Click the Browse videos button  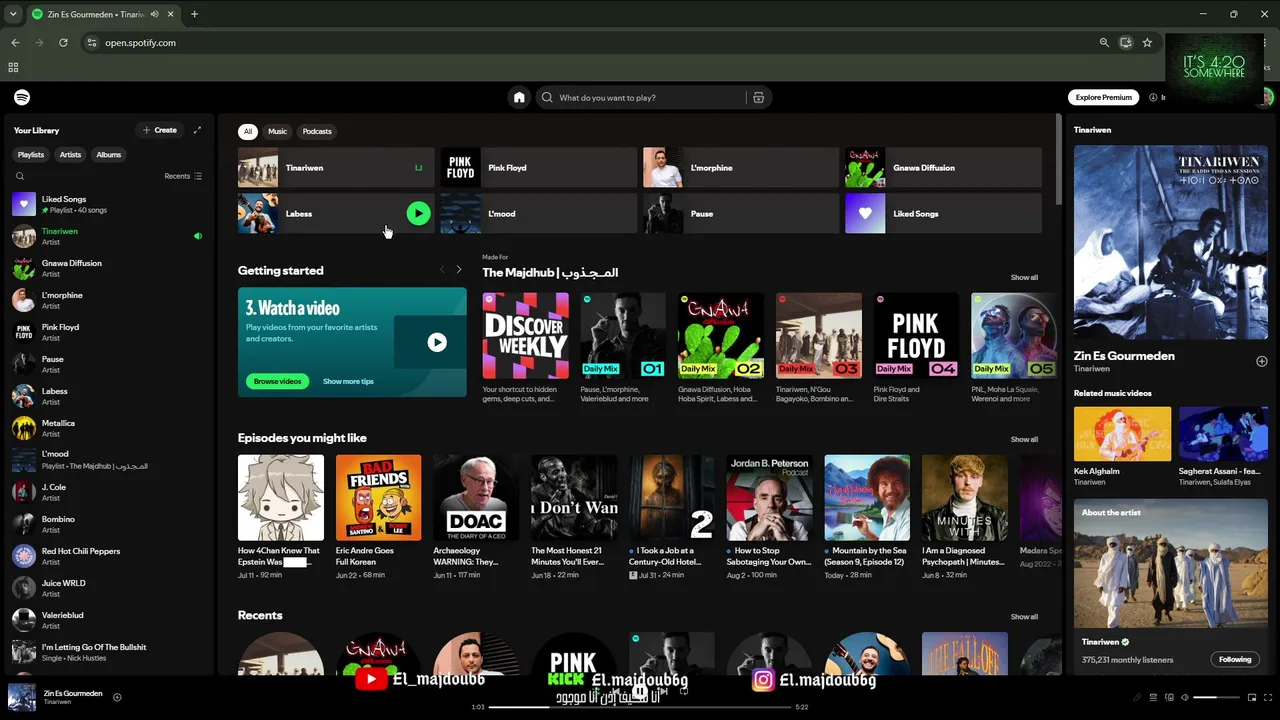[278, 381]
